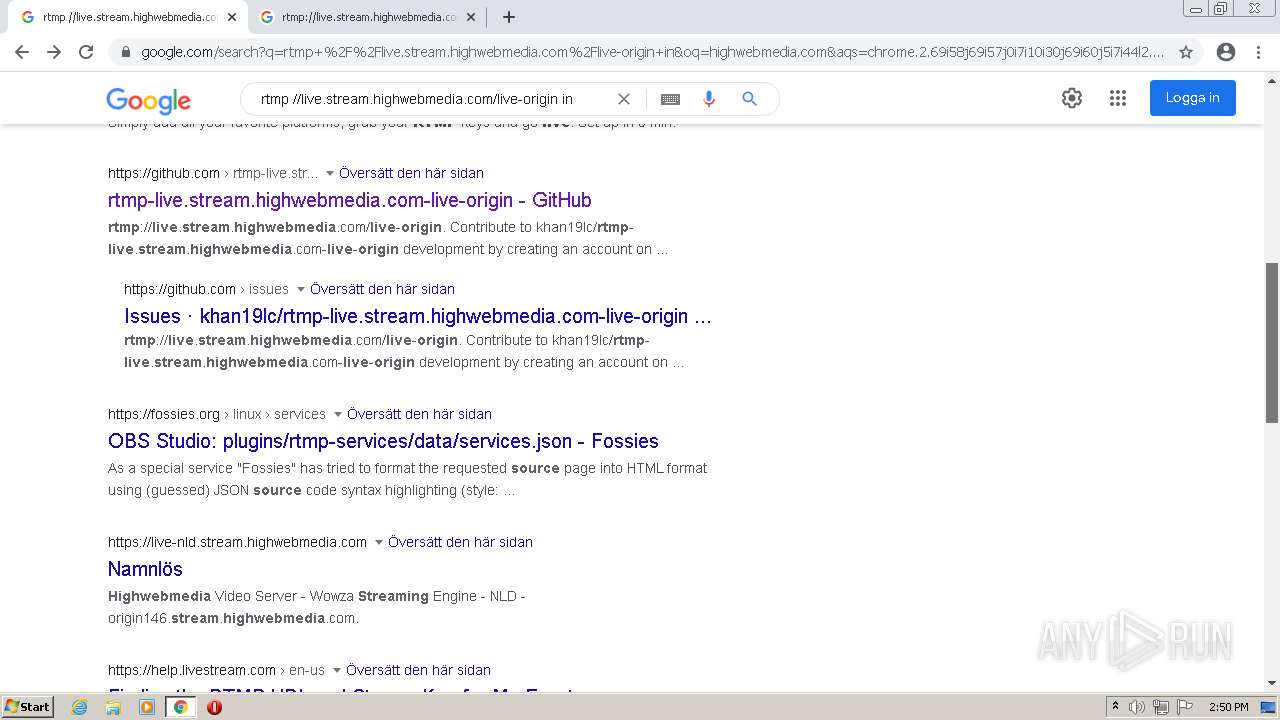Open volume control in system tray

[x=1137, y=707]
